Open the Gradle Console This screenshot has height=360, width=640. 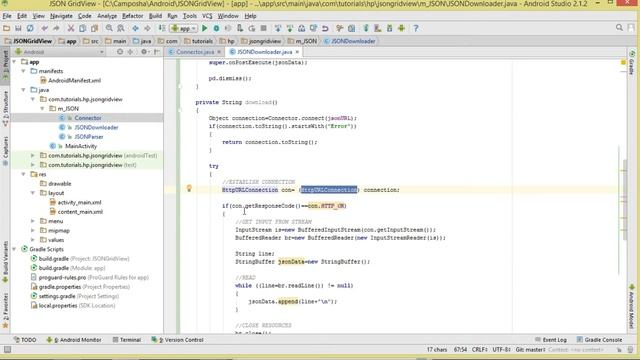coord(599,340)
